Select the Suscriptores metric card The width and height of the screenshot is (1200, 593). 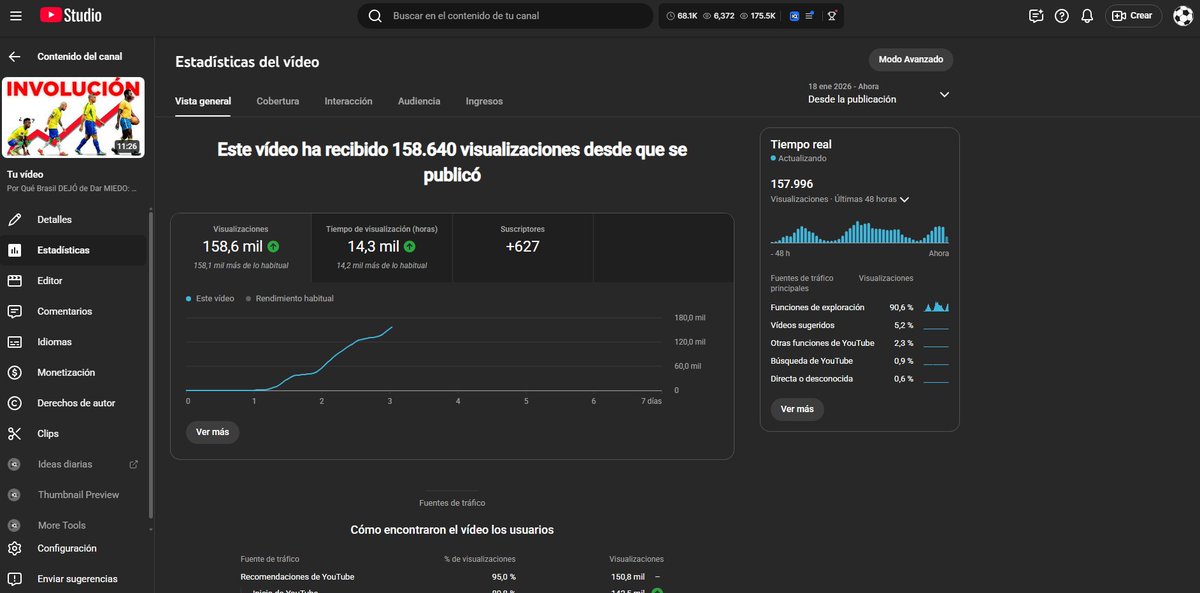[523, 248]
